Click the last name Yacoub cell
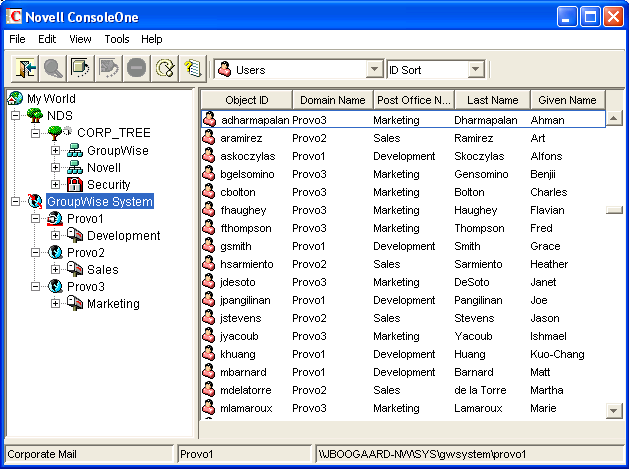The image size is (629, 469). (473, 336)
